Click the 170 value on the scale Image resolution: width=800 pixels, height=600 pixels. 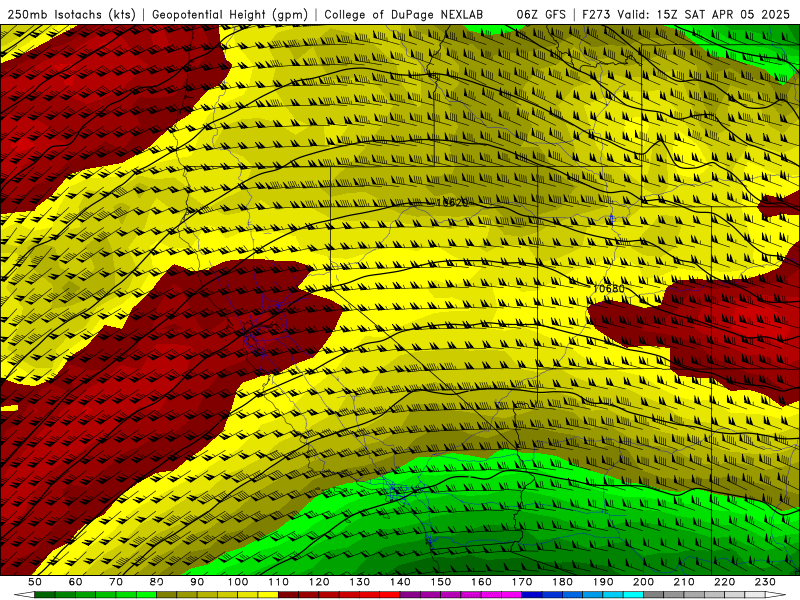coord(522,582)
